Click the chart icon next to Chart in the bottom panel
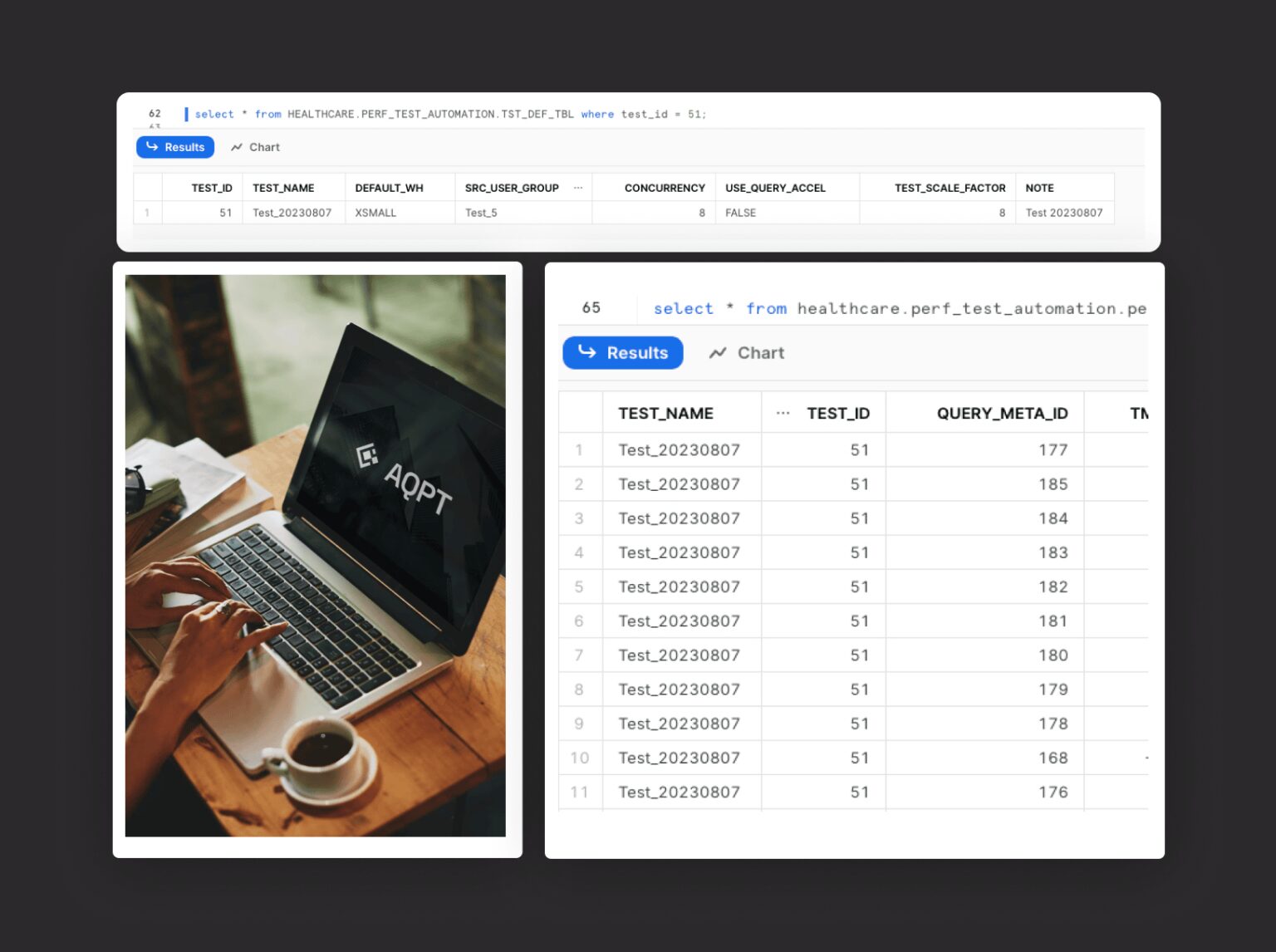Screen dimensions: 1276x952 tap(716, 352)
